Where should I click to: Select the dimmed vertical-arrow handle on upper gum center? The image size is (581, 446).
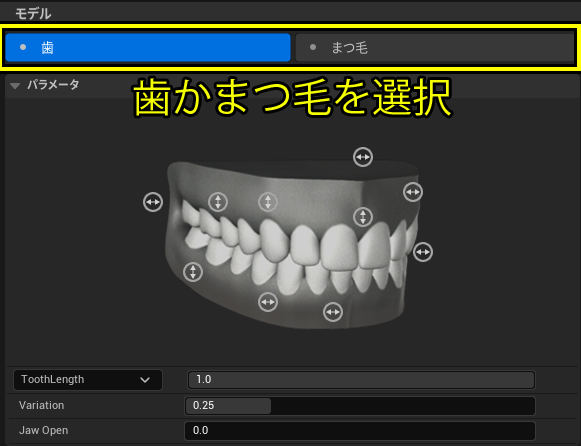pos(268,202)
